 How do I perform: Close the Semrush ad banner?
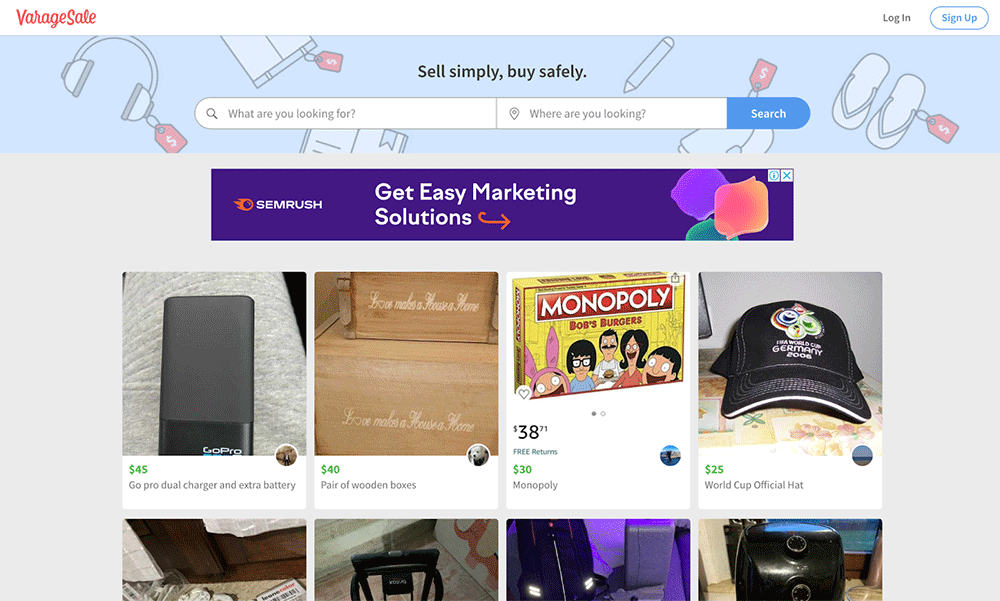[x=787, y=176]
